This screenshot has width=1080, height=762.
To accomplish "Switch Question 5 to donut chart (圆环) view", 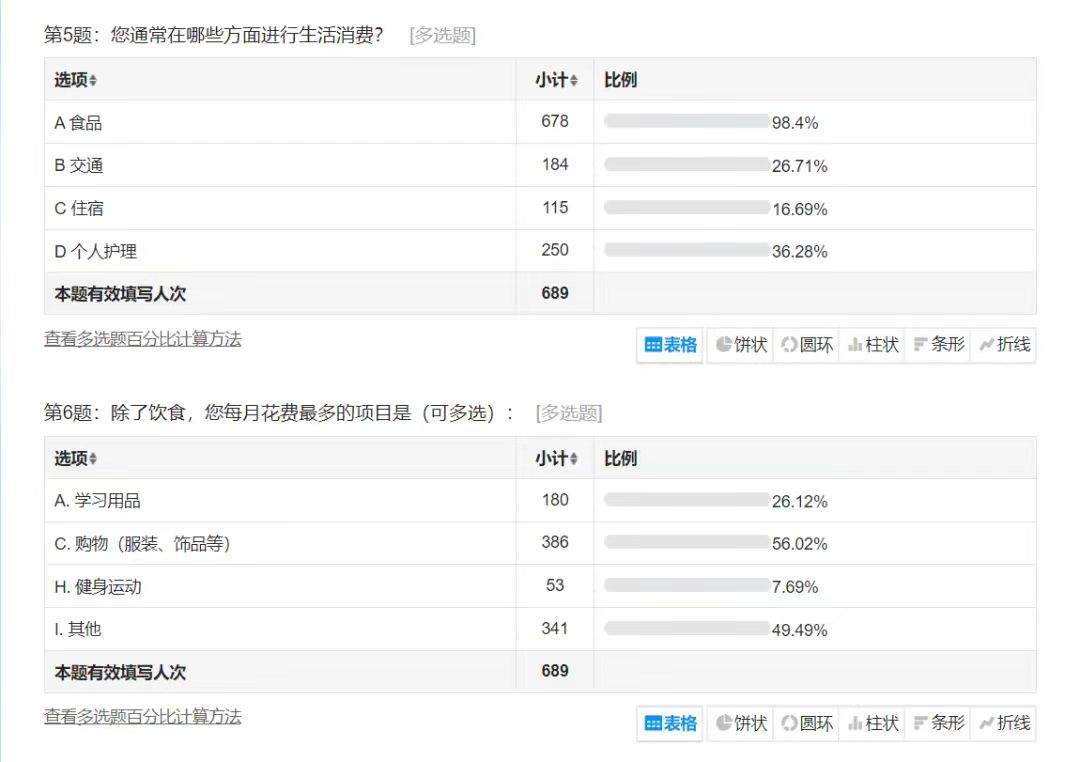I will coord(806,345).
